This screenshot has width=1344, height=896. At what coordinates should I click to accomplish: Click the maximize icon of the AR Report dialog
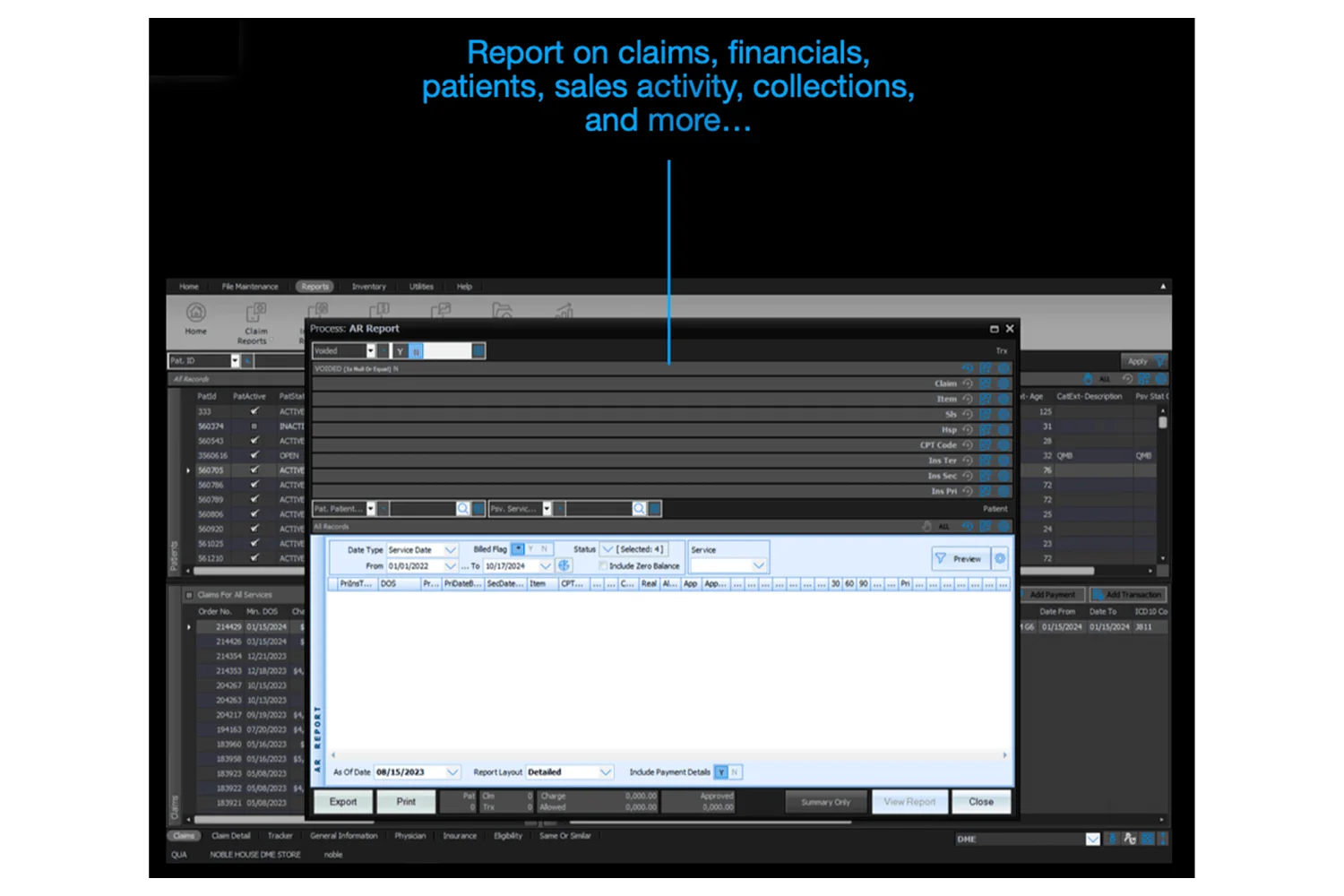(x=994, y=329)
